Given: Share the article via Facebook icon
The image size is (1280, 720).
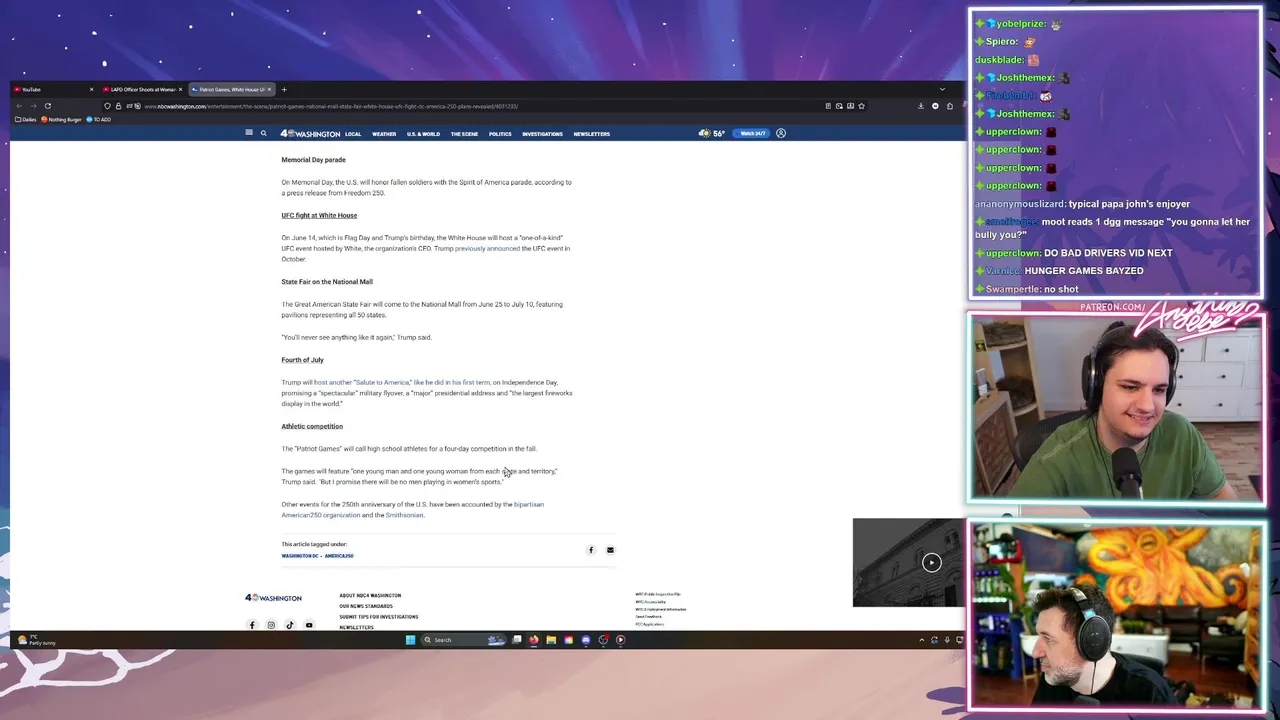Looking at the screenshot, I should (x=591, y=550).
